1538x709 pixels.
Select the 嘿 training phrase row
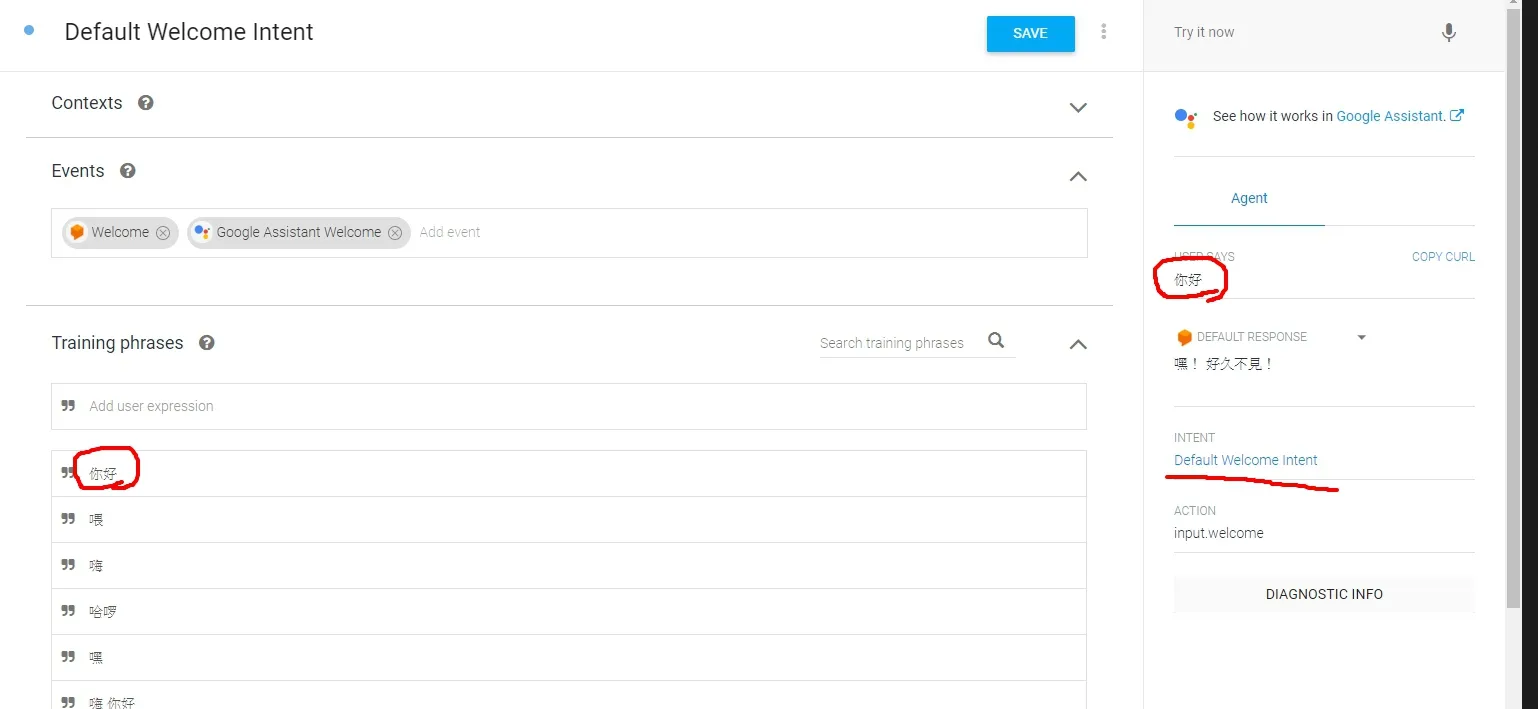[x=569, y=657]
